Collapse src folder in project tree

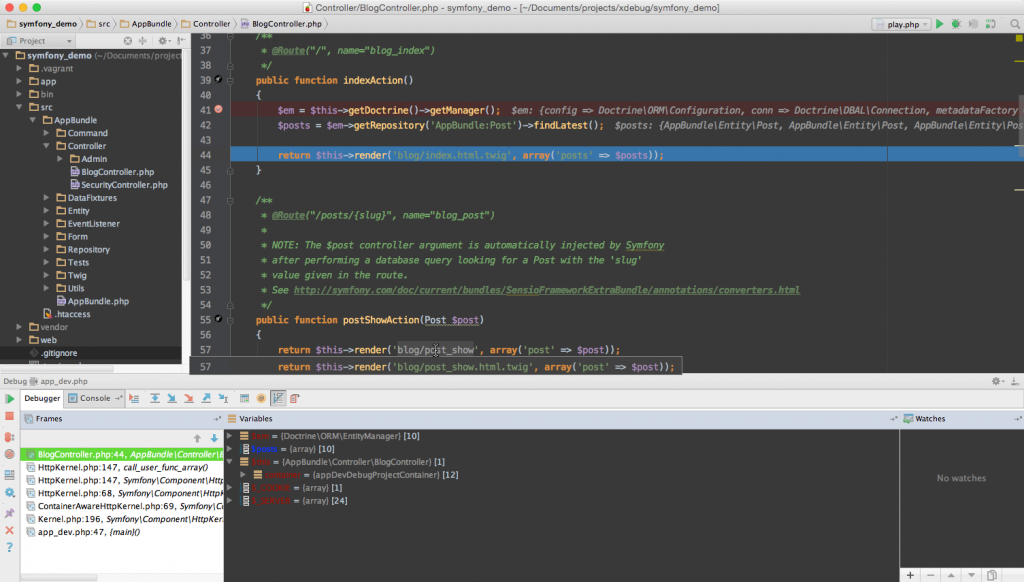(x=19, y=107)
